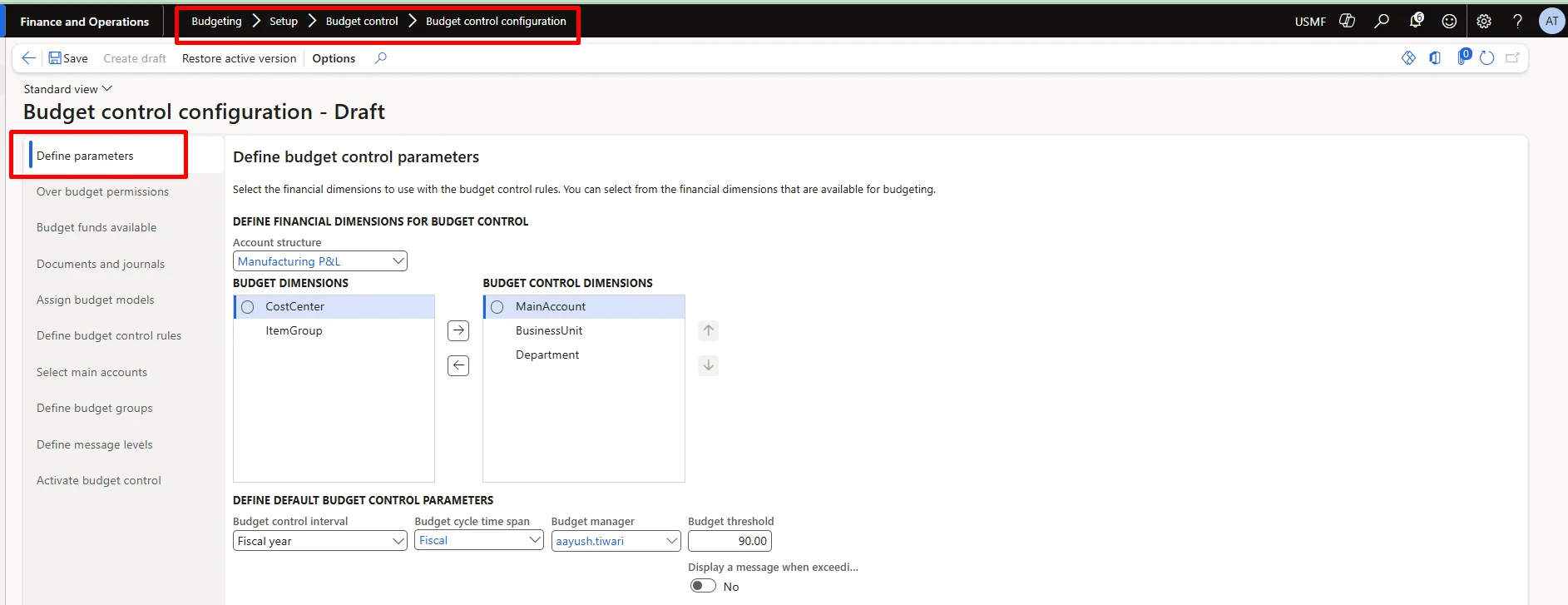Click the Budgeting breadcrumb link

click(216, 21)
